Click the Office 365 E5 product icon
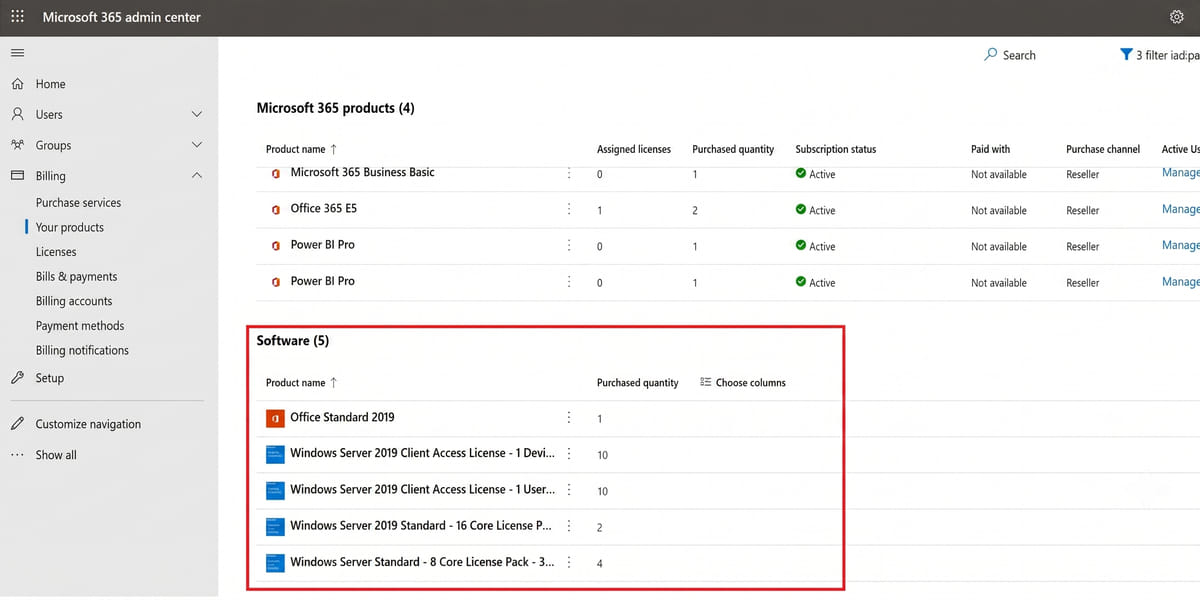Viewport: 1200px width, 600px height. (275, 210)
